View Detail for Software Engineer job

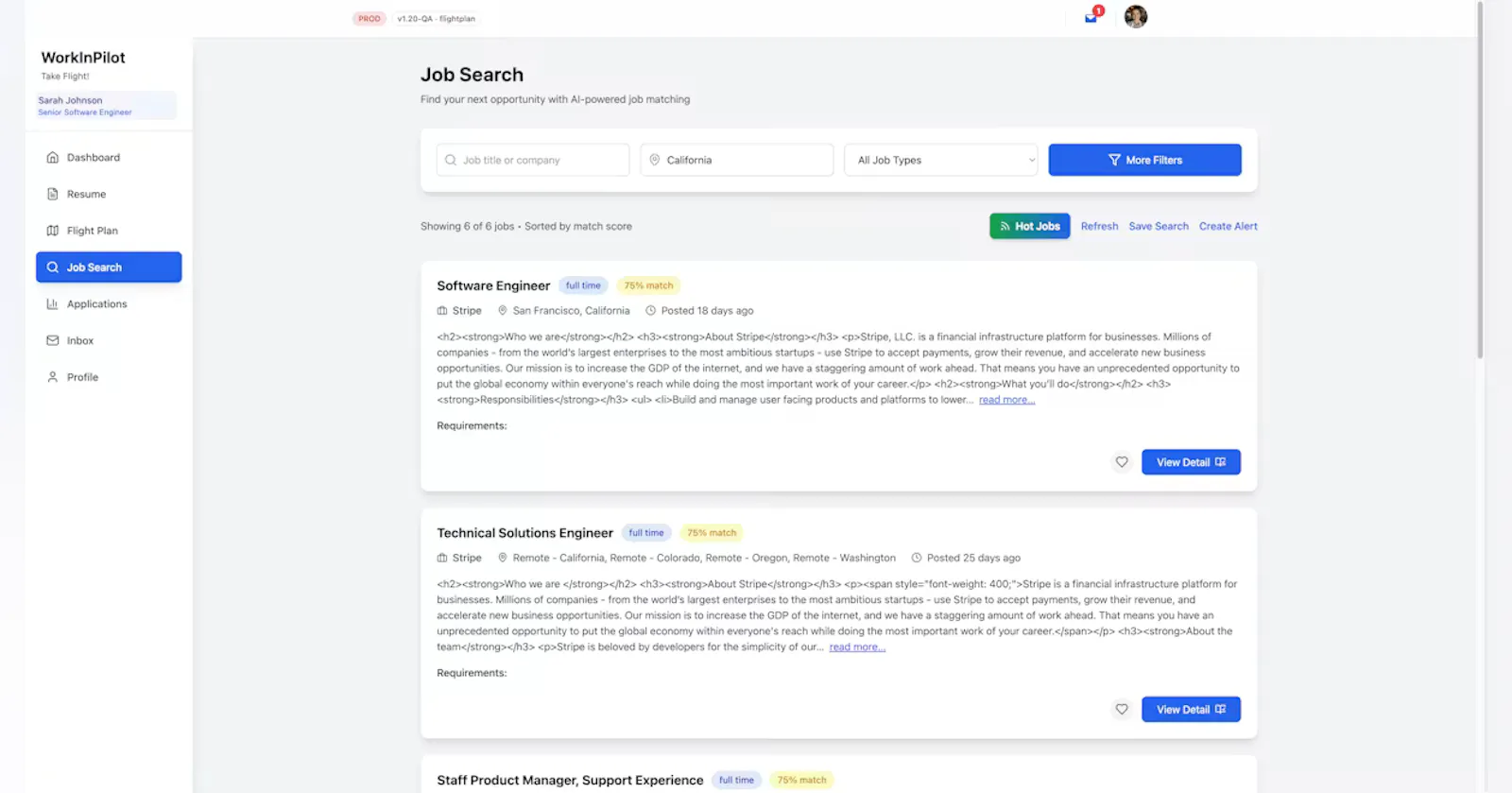[1191, 462]
